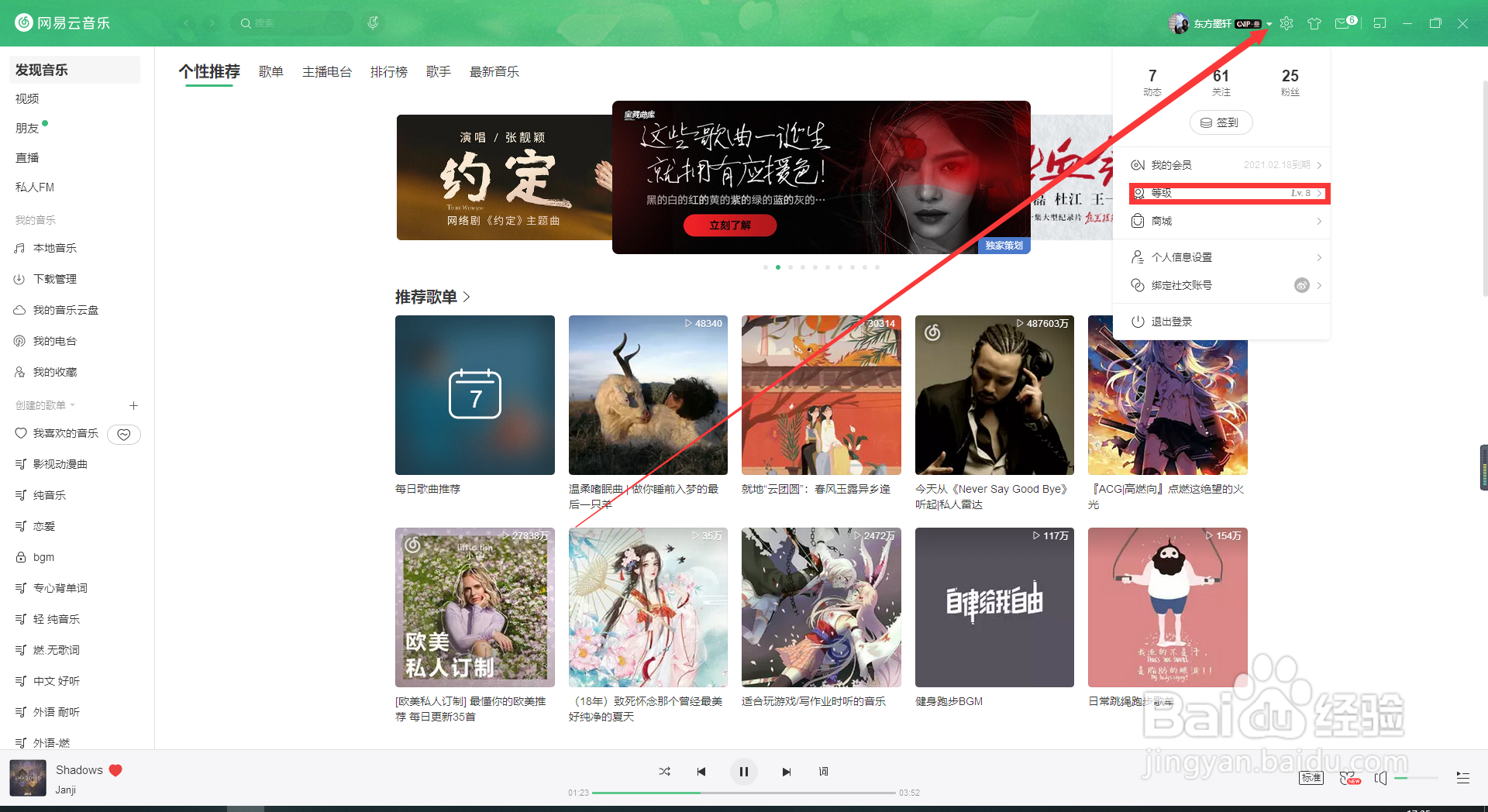Screen dimensions: 1488x812
Task: Go back with the navigation arrow
Action: (x=186, y=23)
